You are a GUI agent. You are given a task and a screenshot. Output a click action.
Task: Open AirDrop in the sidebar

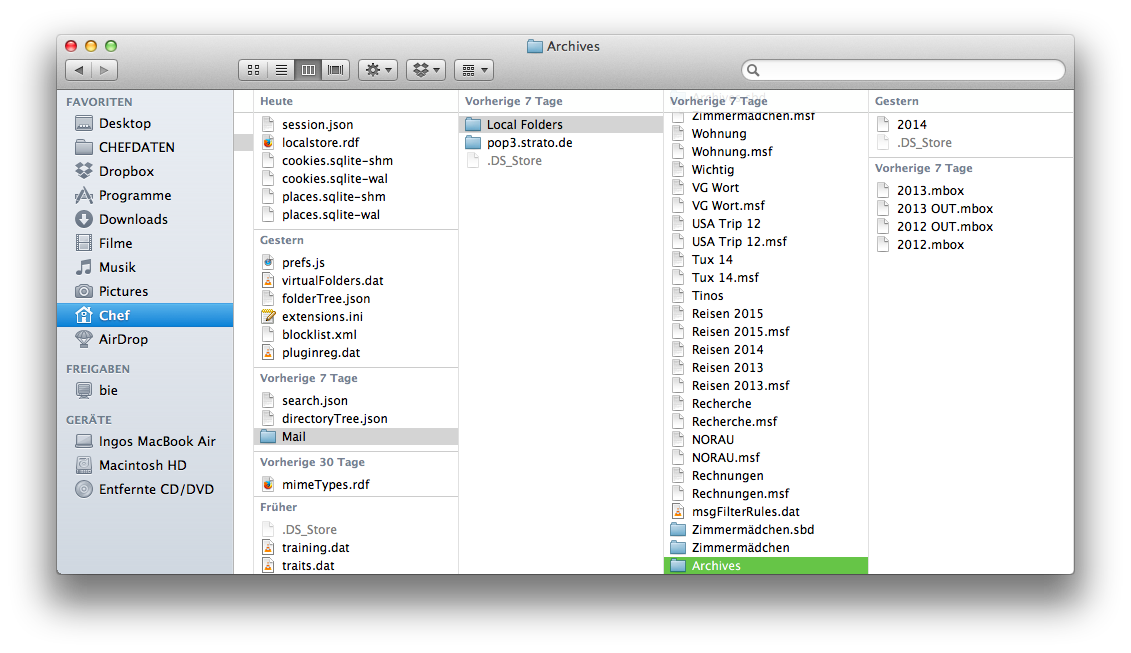[x=123, y=339]
